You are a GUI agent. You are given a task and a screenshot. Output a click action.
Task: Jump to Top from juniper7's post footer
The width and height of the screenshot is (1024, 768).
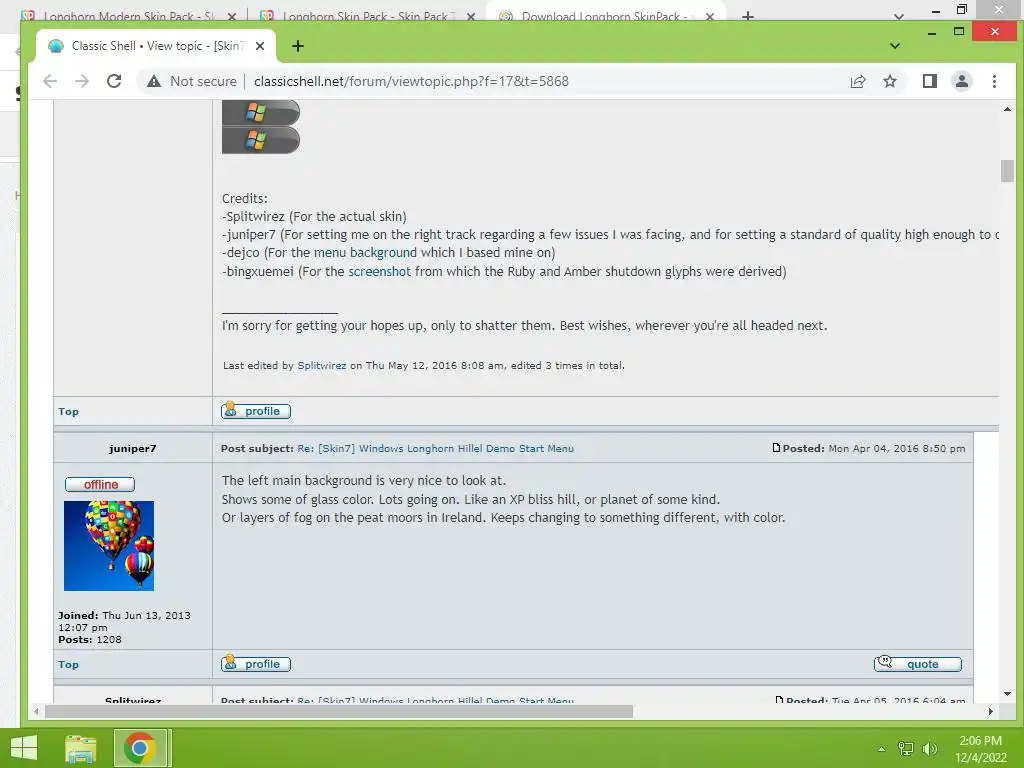[x=69, y=664]
